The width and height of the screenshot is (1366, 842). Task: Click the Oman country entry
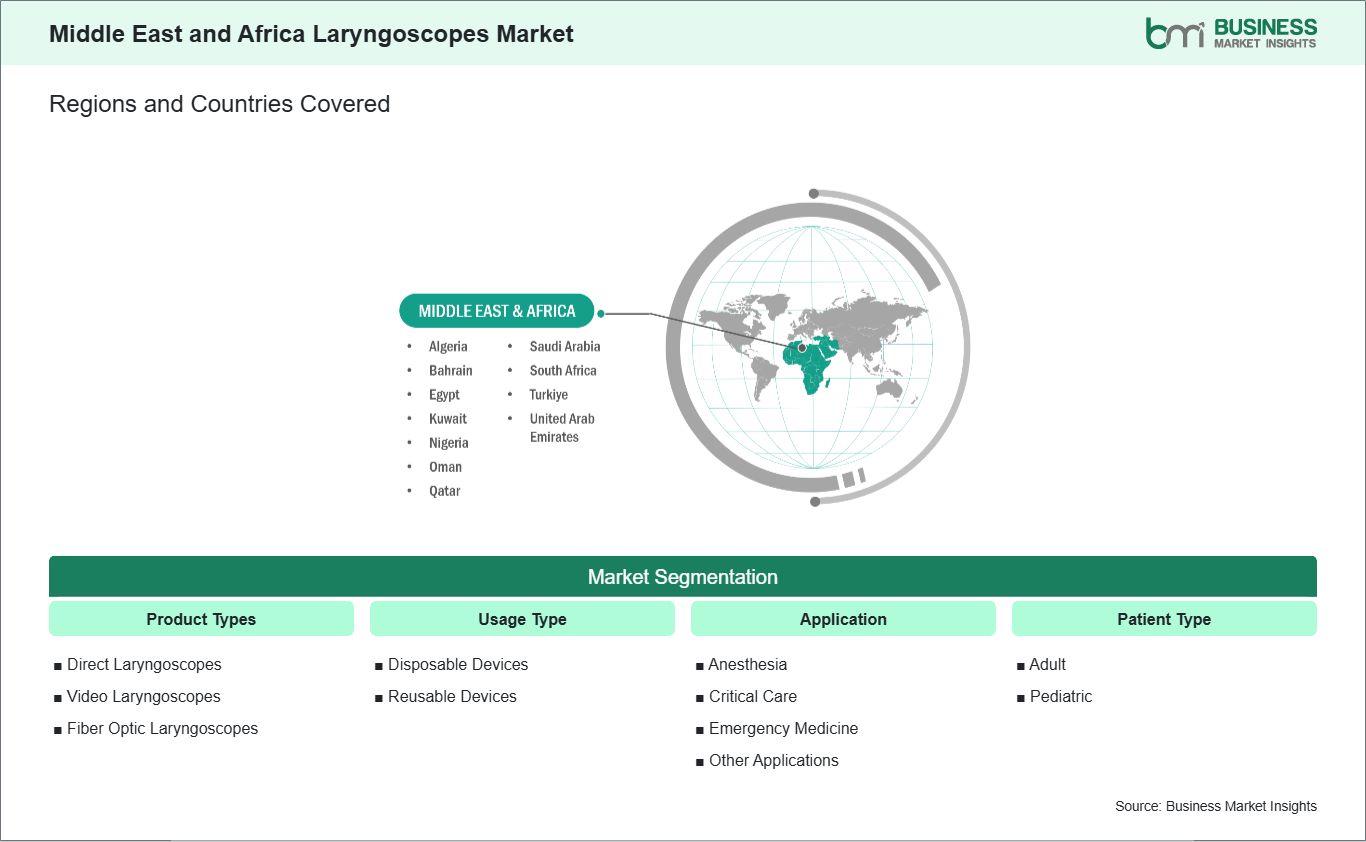pos(446,466)
